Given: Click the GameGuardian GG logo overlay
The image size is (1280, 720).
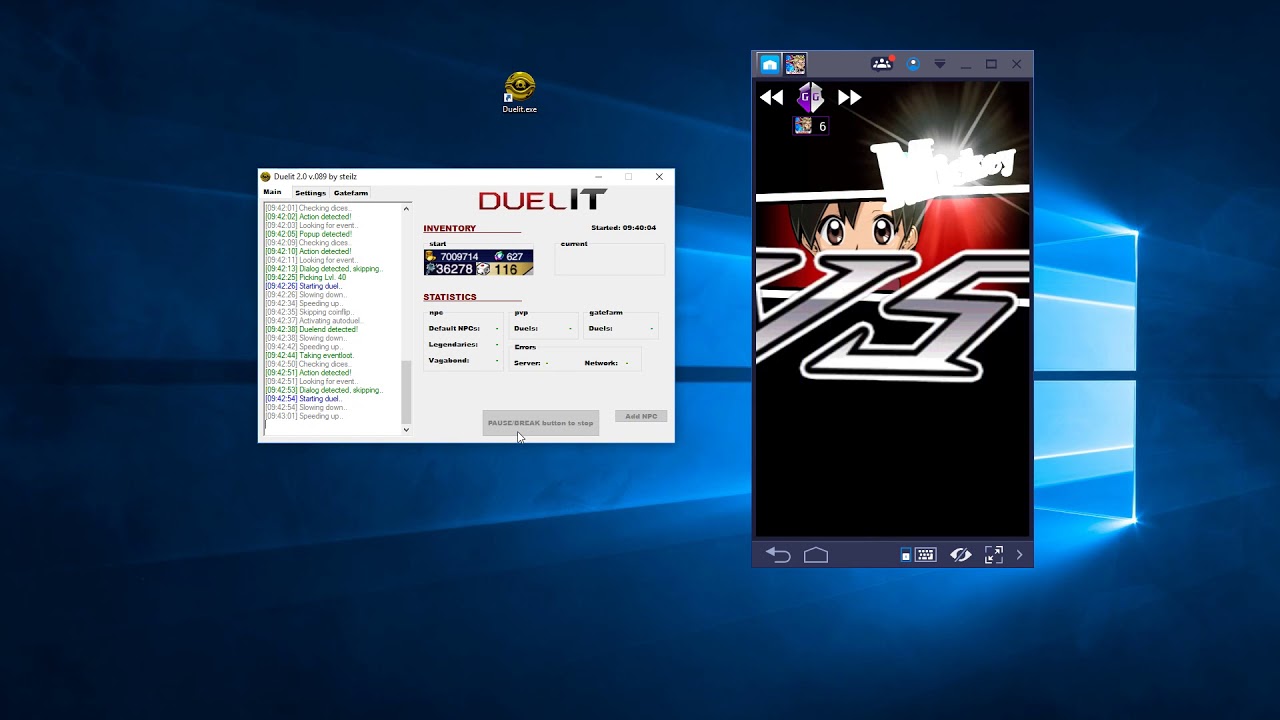Looking at the screenshot, I should pos(810,97).
